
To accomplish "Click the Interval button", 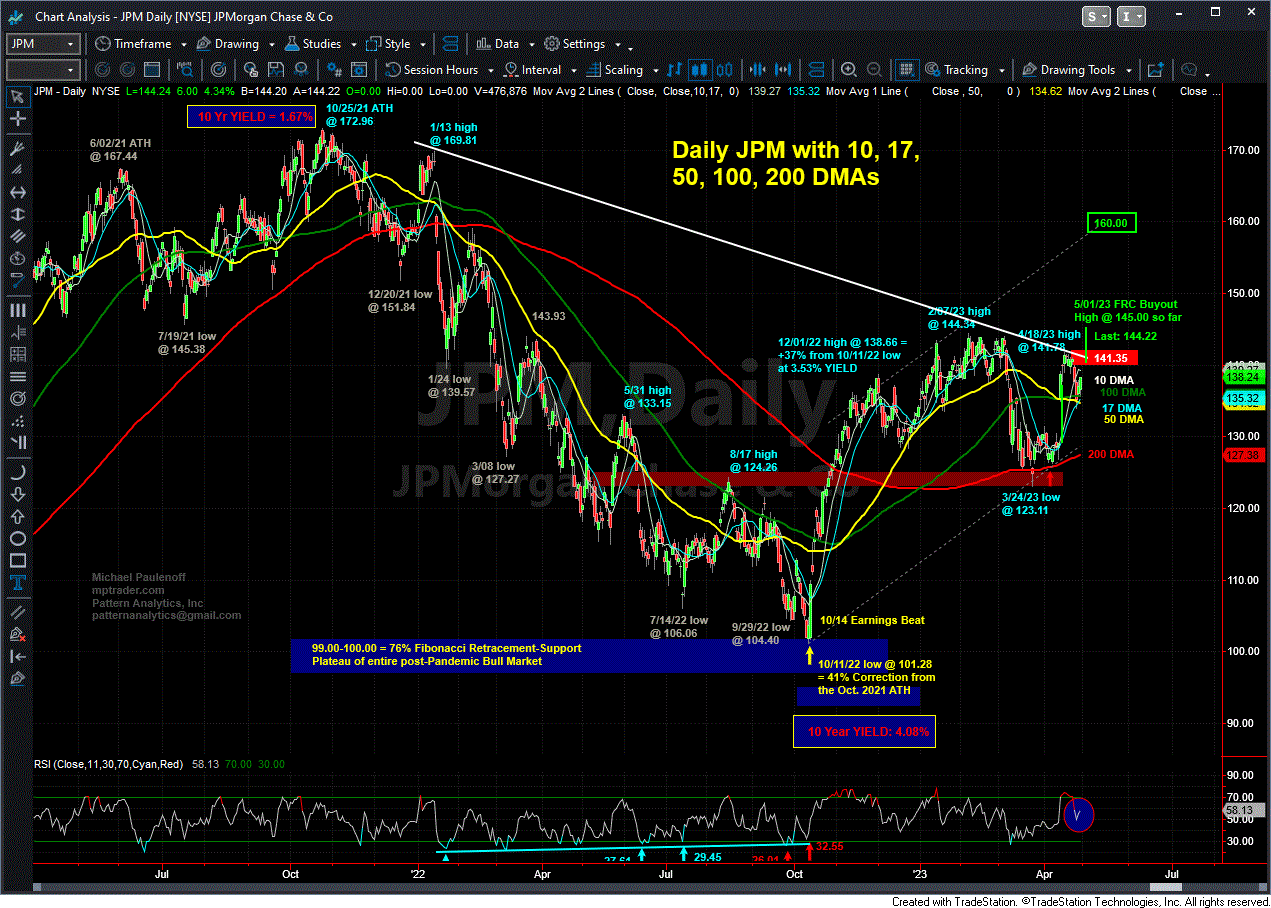I will tap(533, 70).
